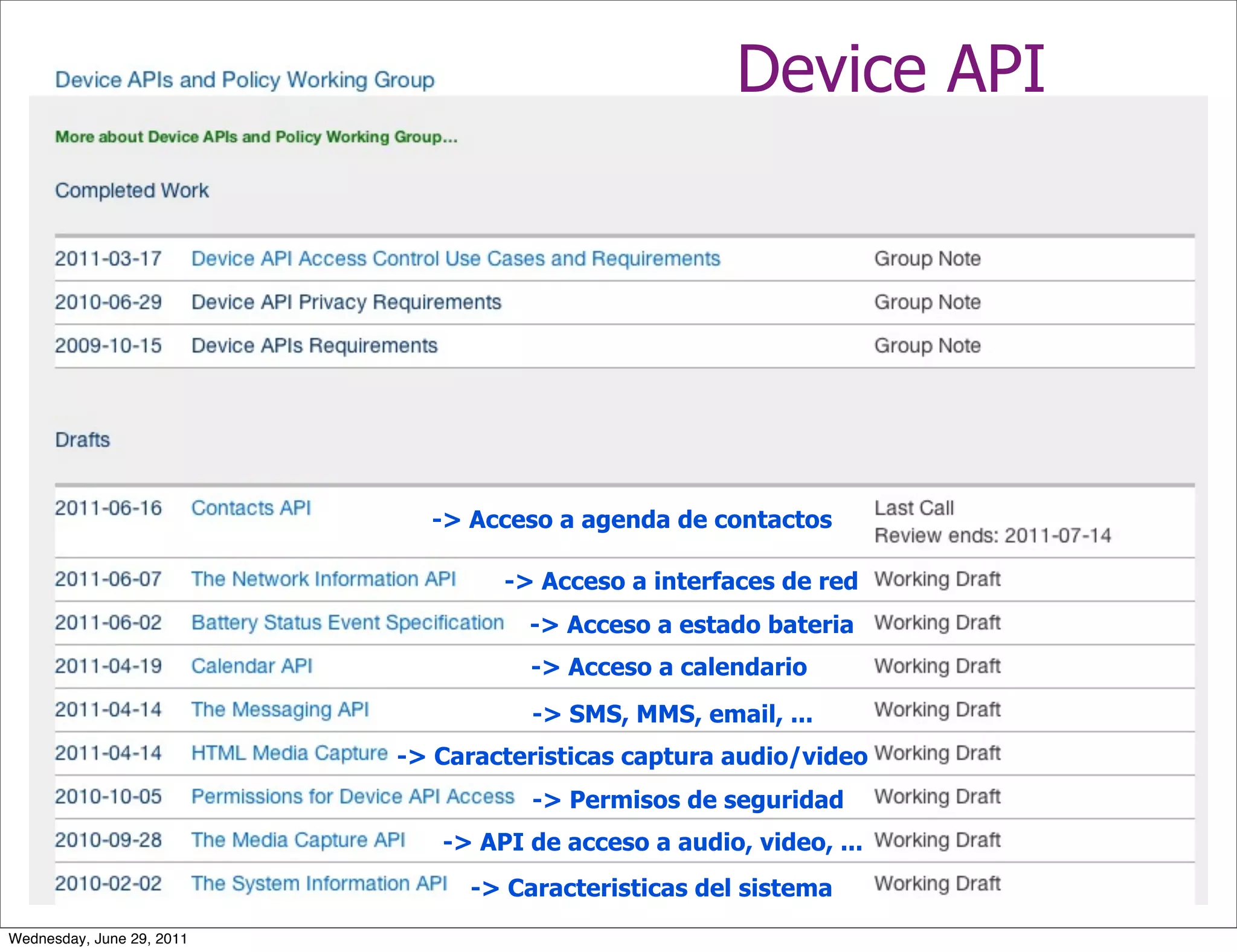The width and height of the screenshot is (1237, 952).
Task: Select the date 2010-09-28
Action: click(x=108, y=840)
